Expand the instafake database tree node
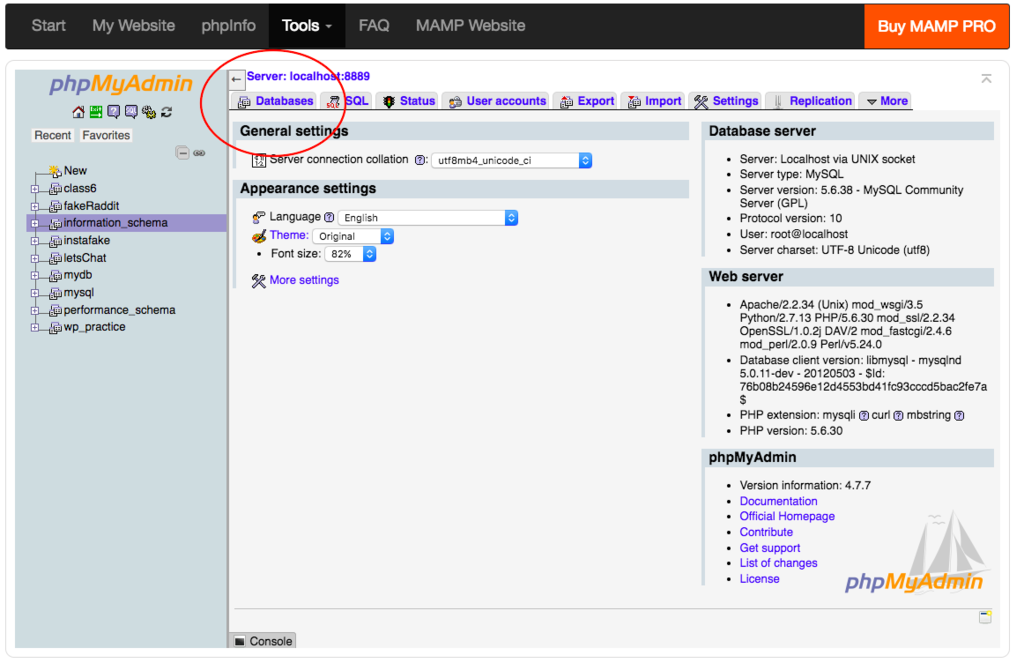This screenshot has height=663, width=1024. 35,241
